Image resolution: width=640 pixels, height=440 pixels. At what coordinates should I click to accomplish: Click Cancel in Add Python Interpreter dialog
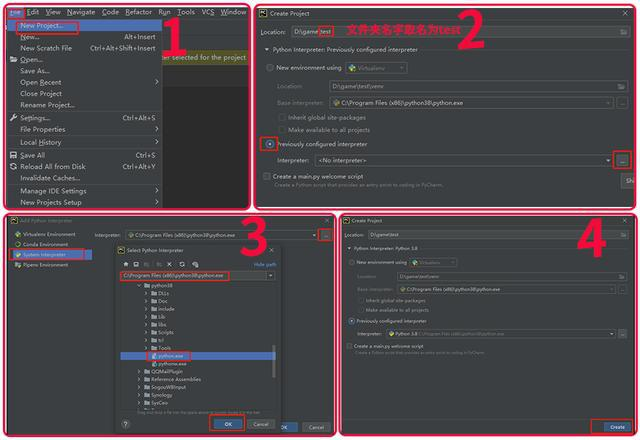pyautogui.click(x=316, y=427)
